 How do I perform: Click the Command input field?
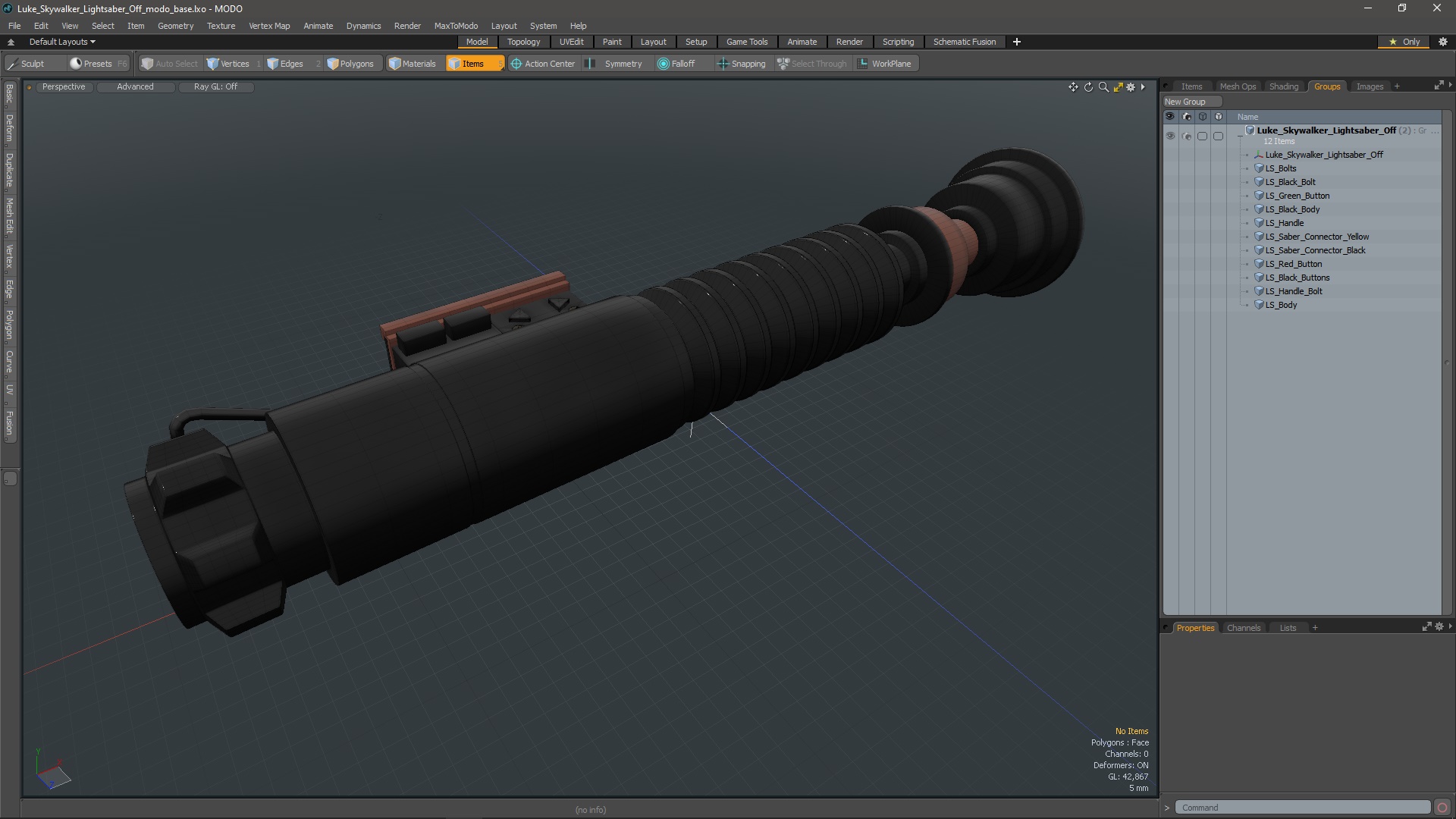point(1301,808)
